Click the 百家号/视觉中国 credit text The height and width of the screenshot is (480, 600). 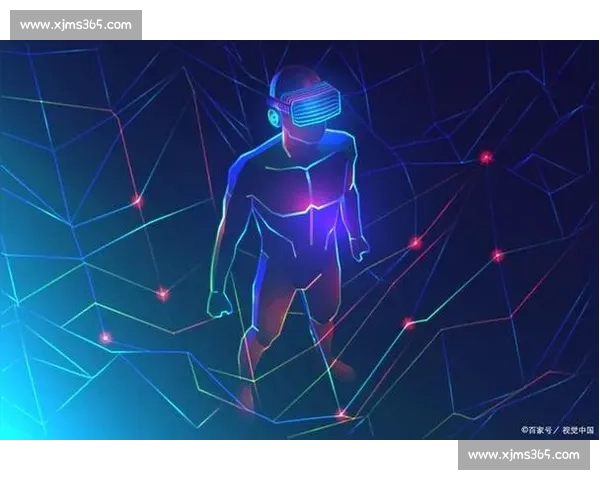tap(557, 430)
